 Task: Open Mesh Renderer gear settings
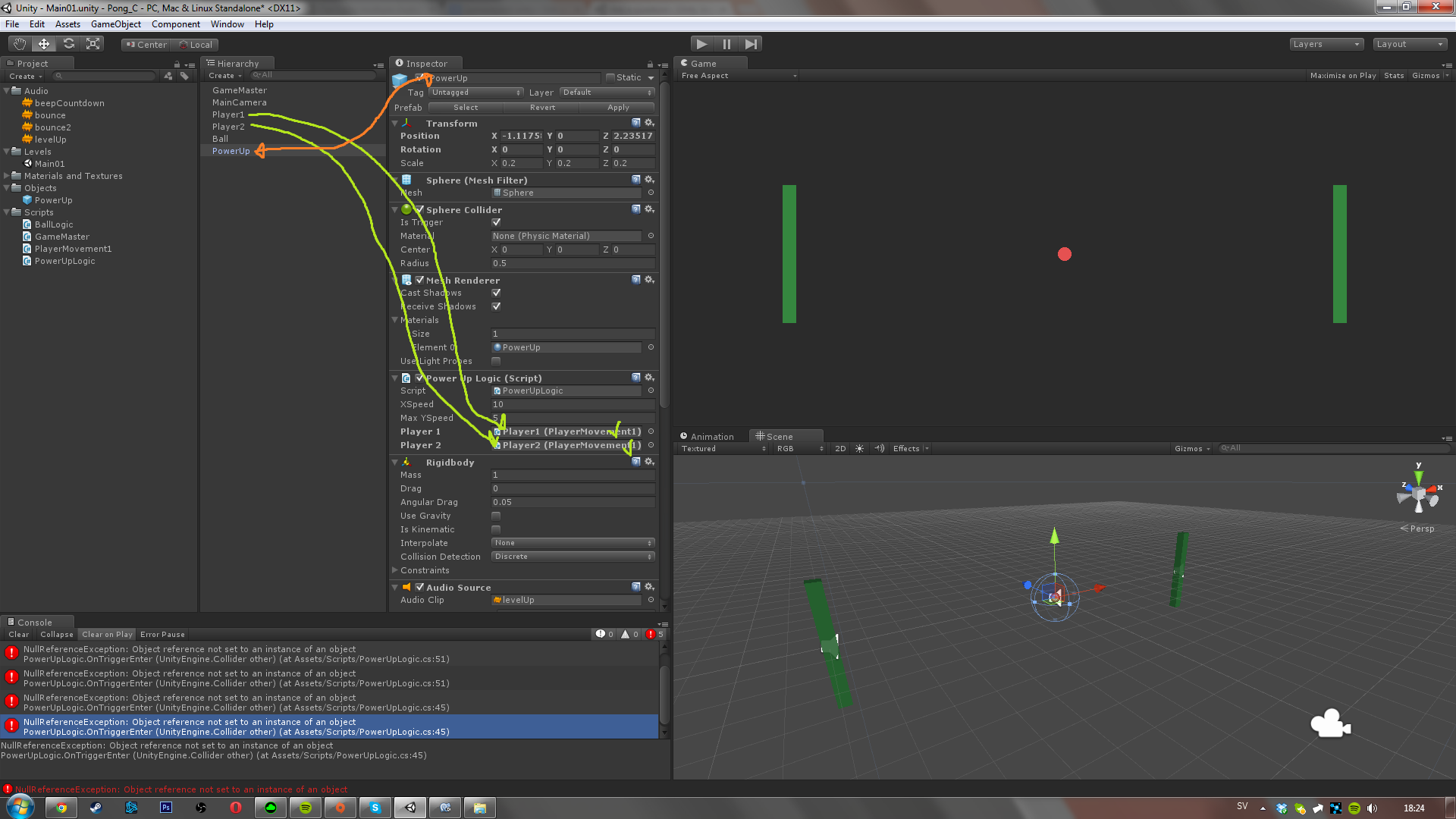(x=649, y=280)
